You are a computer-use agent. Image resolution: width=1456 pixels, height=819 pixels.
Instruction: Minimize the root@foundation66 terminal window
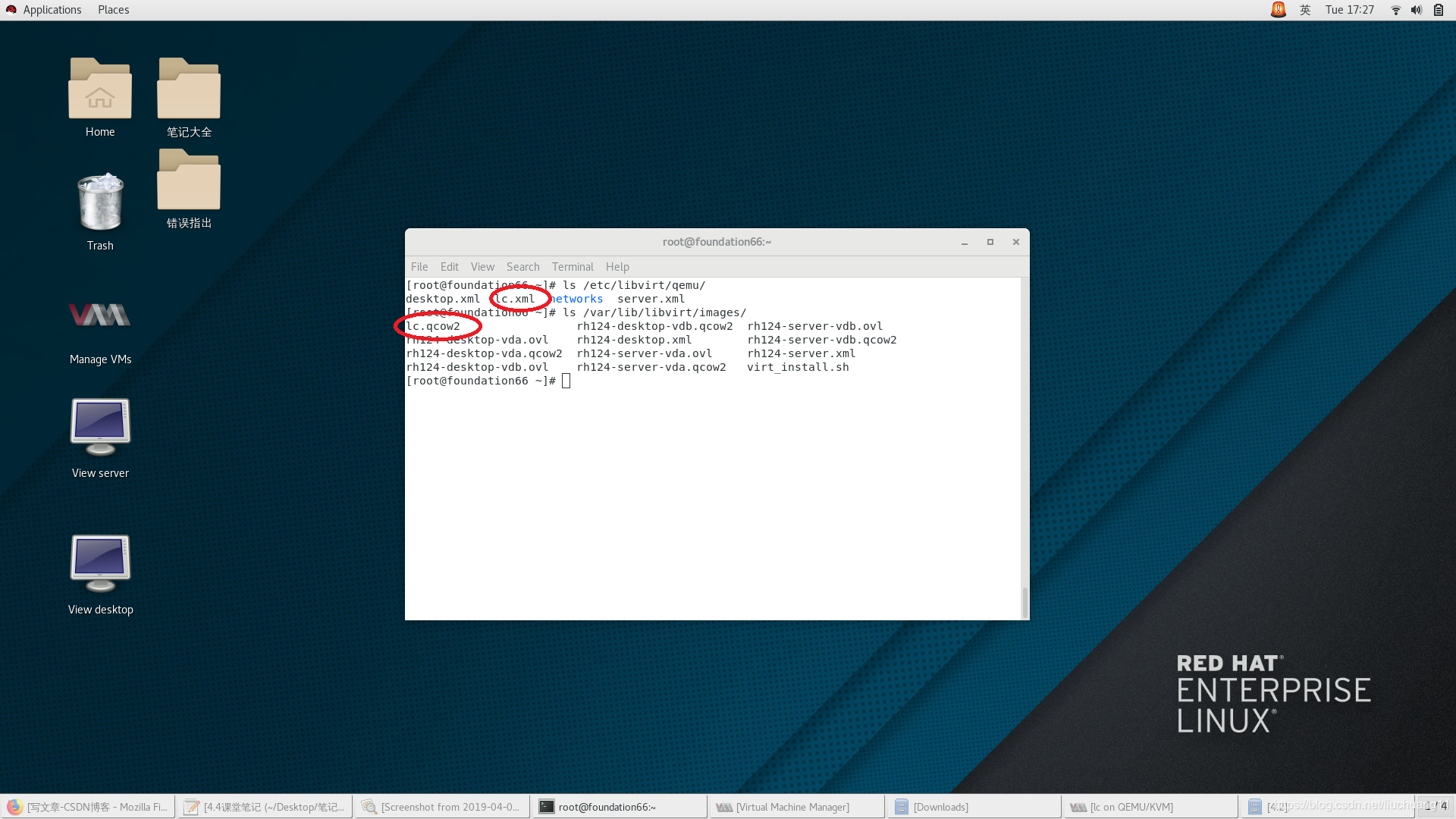click(965, 243)
